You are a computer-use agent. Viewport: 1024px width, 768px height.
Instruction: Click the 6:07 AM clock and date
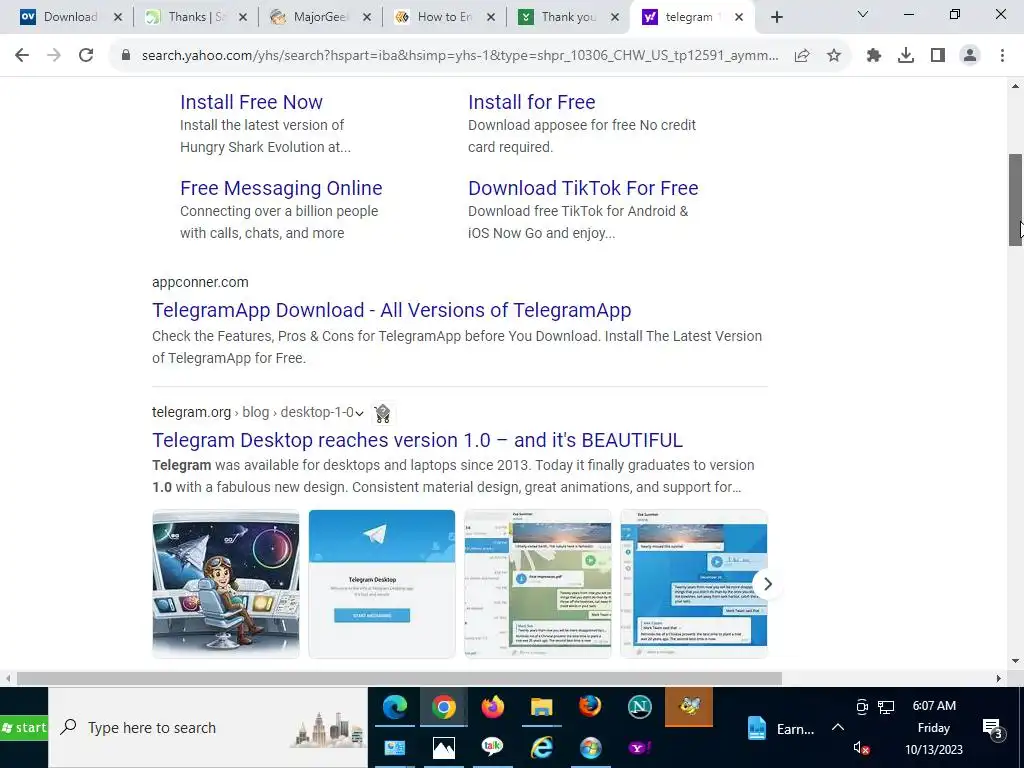pos(934,728)
